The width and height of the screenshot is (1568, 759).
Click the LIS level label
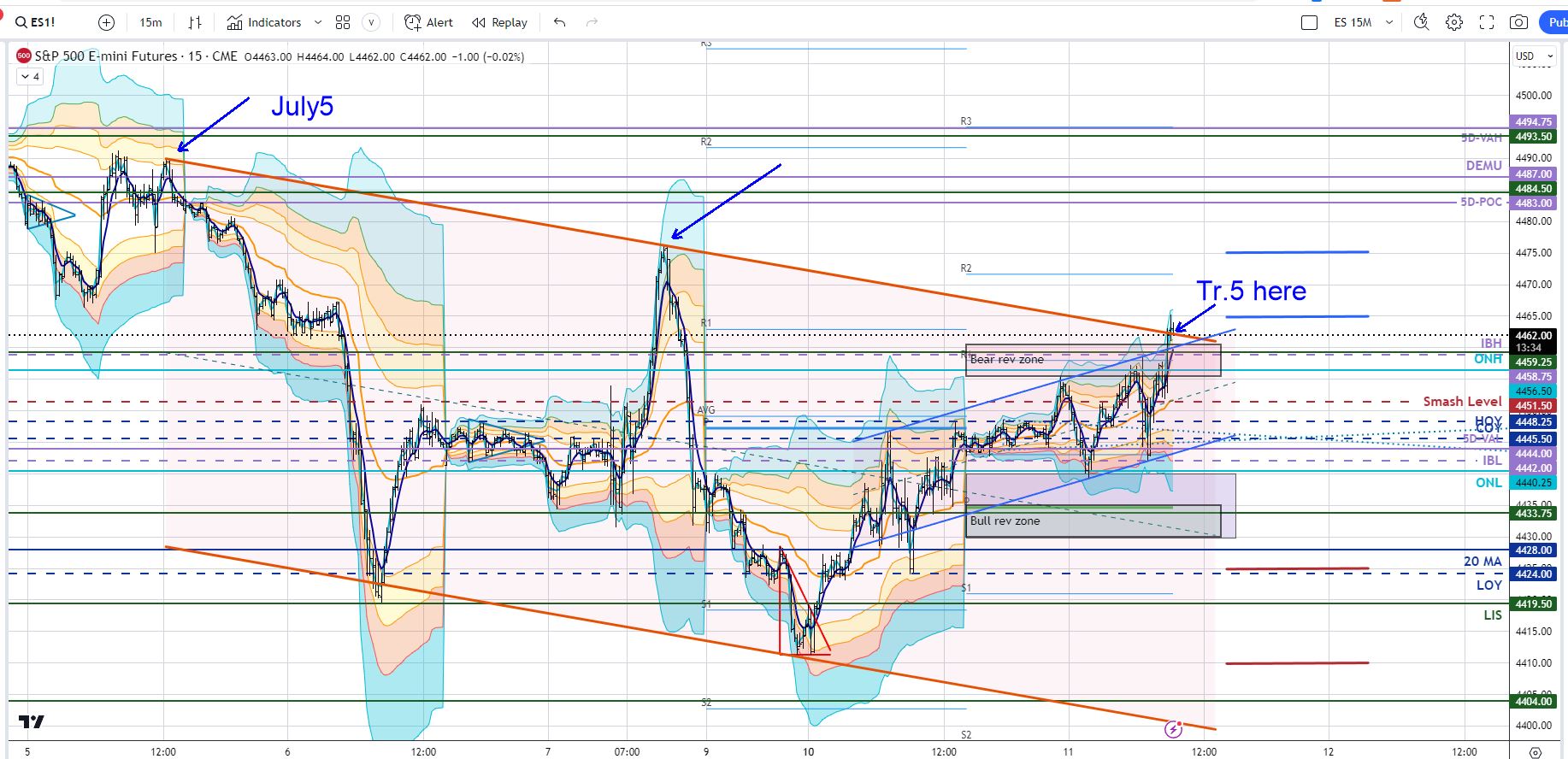1493,615
